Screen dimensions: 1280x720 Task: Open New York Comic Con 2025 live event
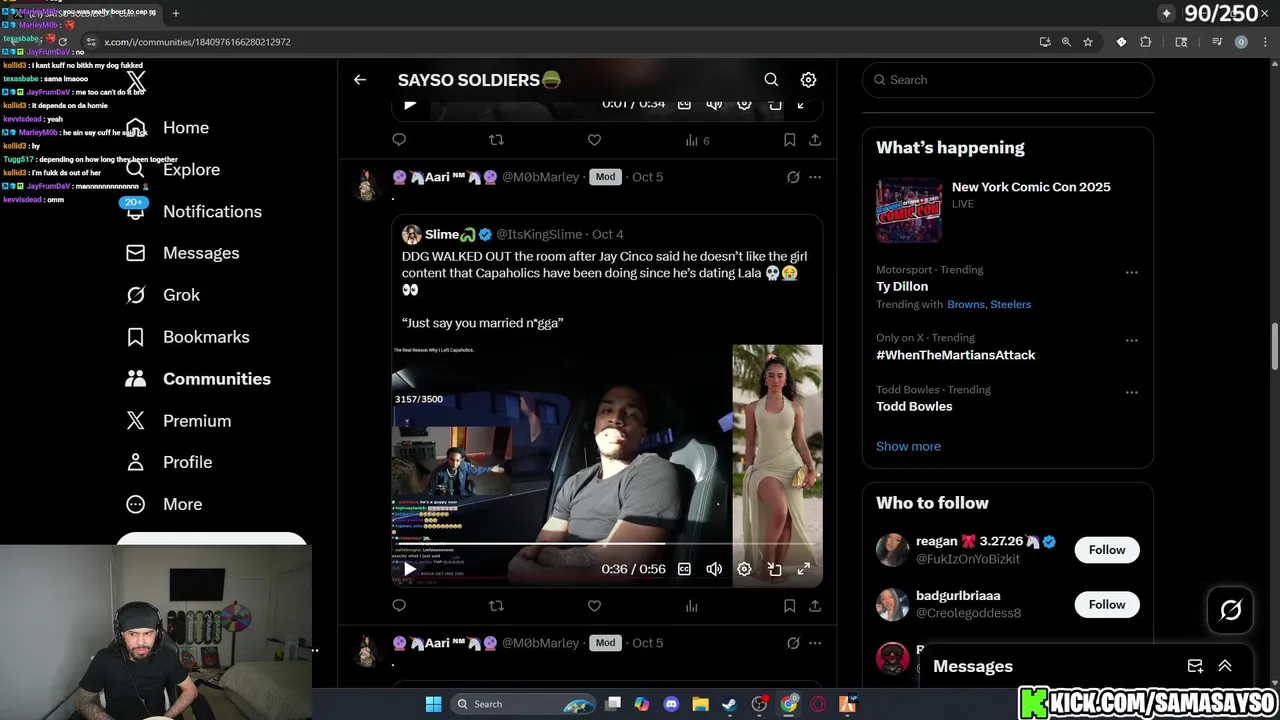point(1007,211)
